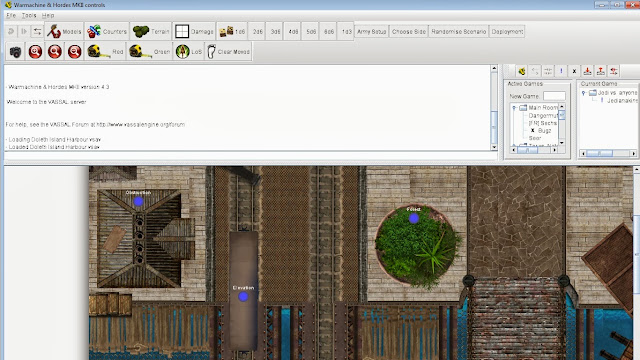Roll 4d6
This screenshot has height=360, width=640.
click(x=293, y=31)
